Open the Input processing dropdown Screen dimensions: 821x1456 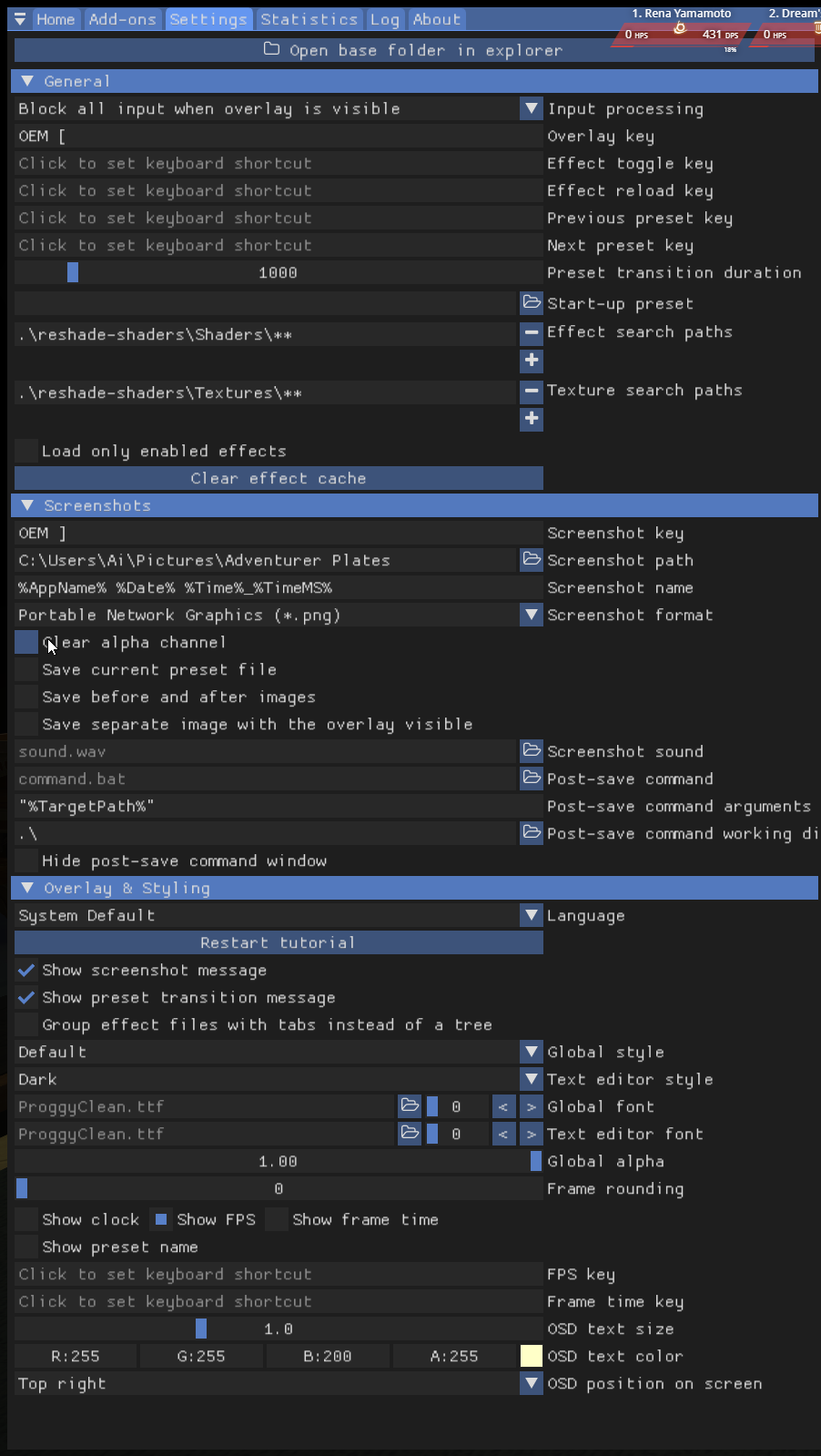pyautogui.click(x=532, y=109)
